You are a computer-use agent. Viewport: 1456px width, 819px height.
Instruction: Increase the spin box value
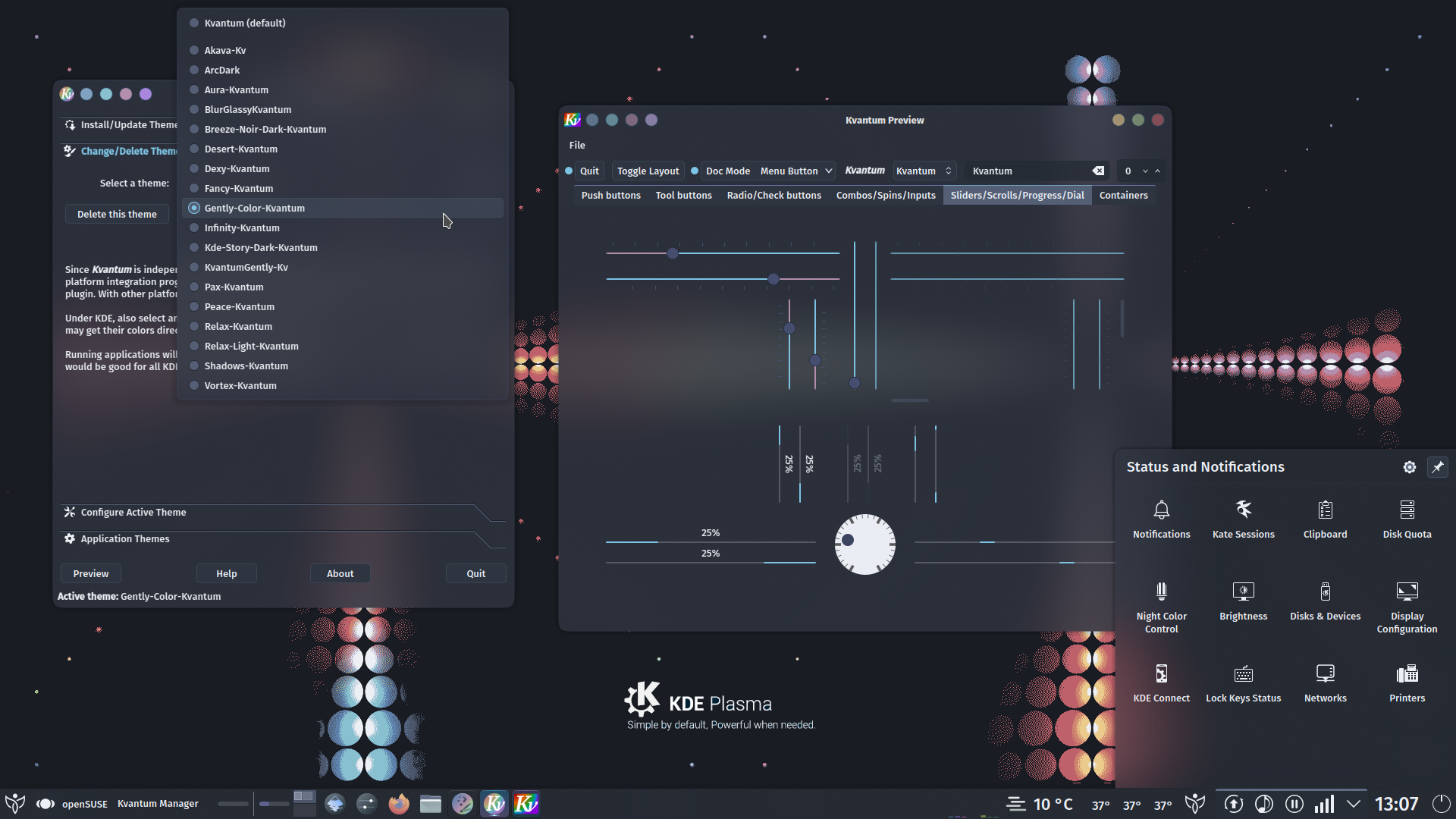point(1157,171)
